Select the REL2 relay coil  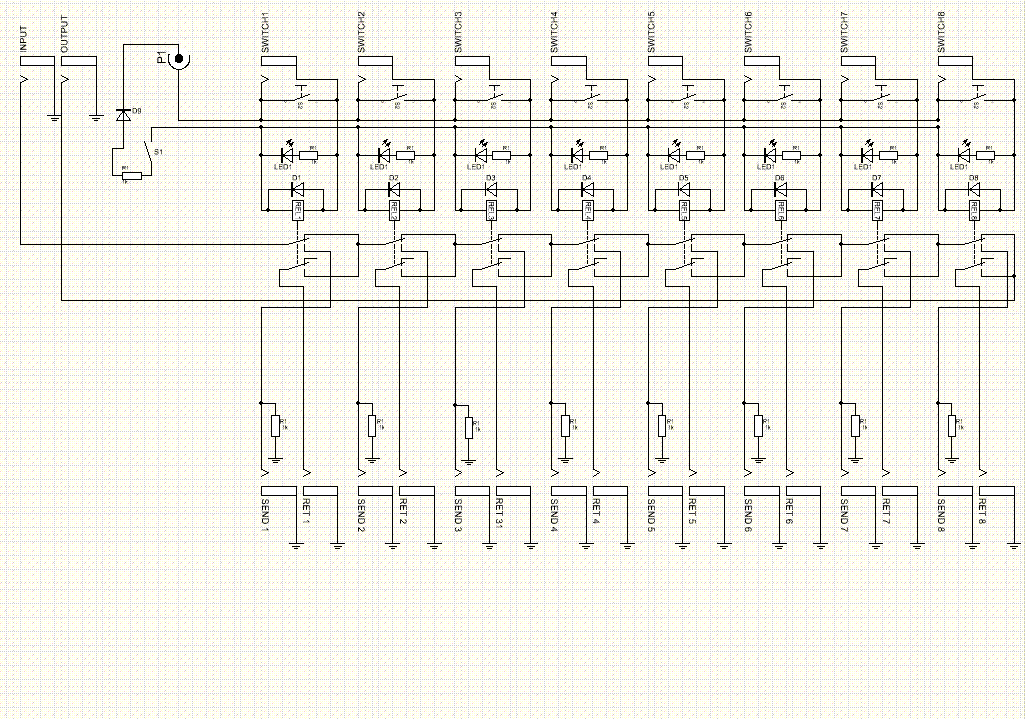point(394,211)
